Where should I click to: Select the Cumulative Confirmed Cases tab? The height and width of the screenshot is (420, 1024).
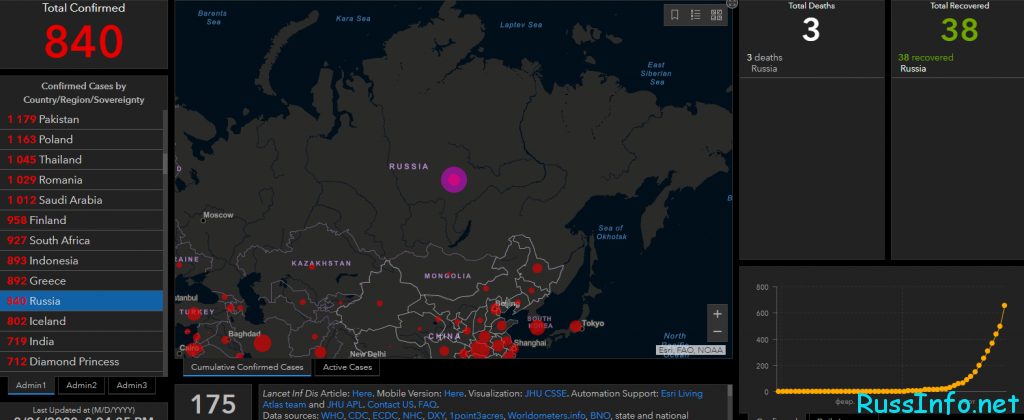pyautogui.click(x=248, y=367)
